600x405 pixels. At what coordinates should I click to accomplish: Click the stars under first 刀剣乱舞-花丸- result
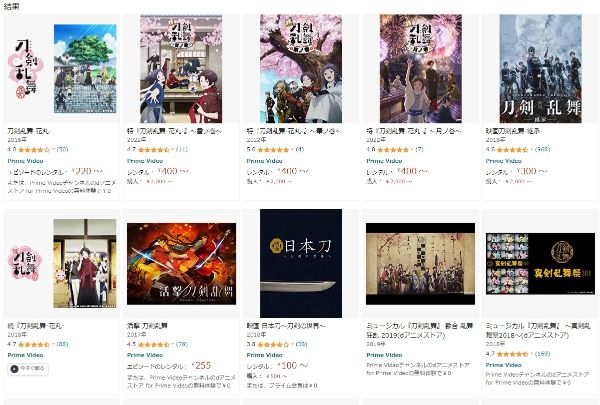[34, 149]
